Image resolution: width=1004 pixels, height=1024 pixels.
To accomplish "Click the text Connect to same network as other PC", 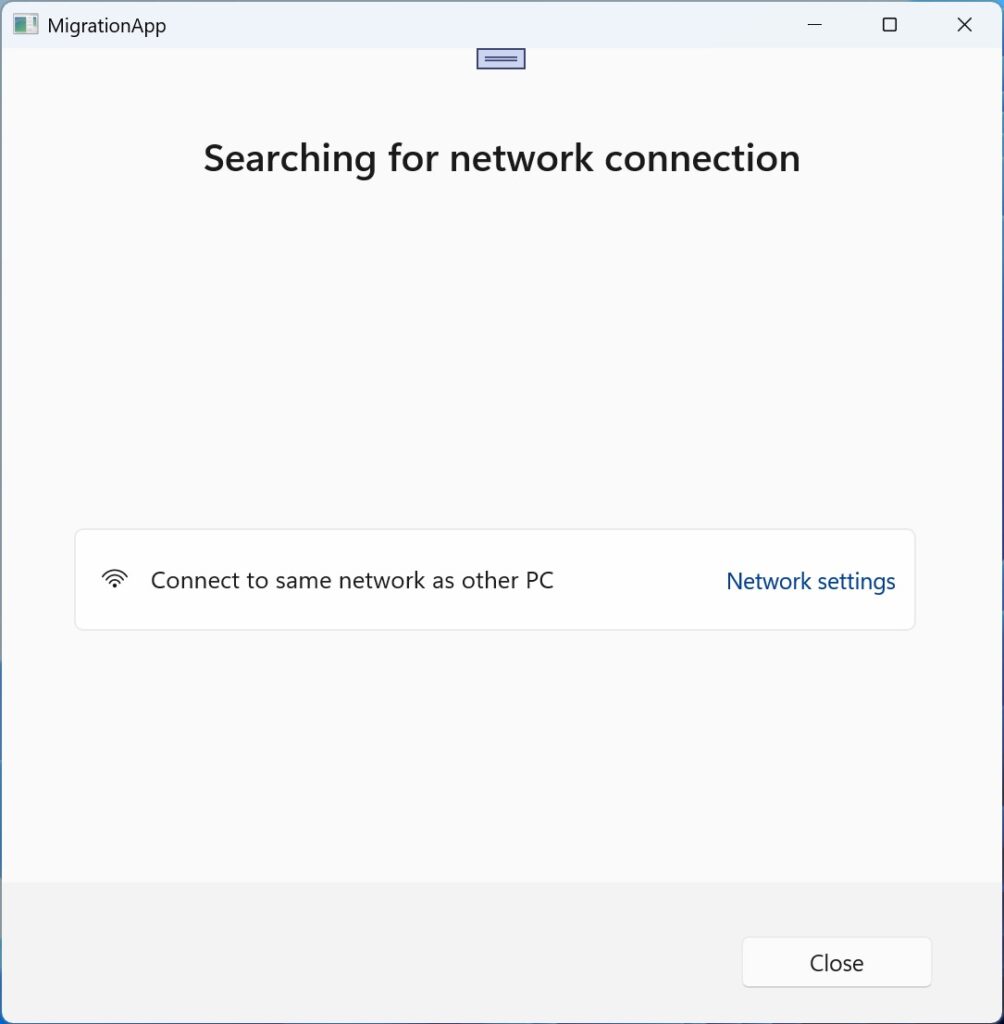I will point(352,580).
